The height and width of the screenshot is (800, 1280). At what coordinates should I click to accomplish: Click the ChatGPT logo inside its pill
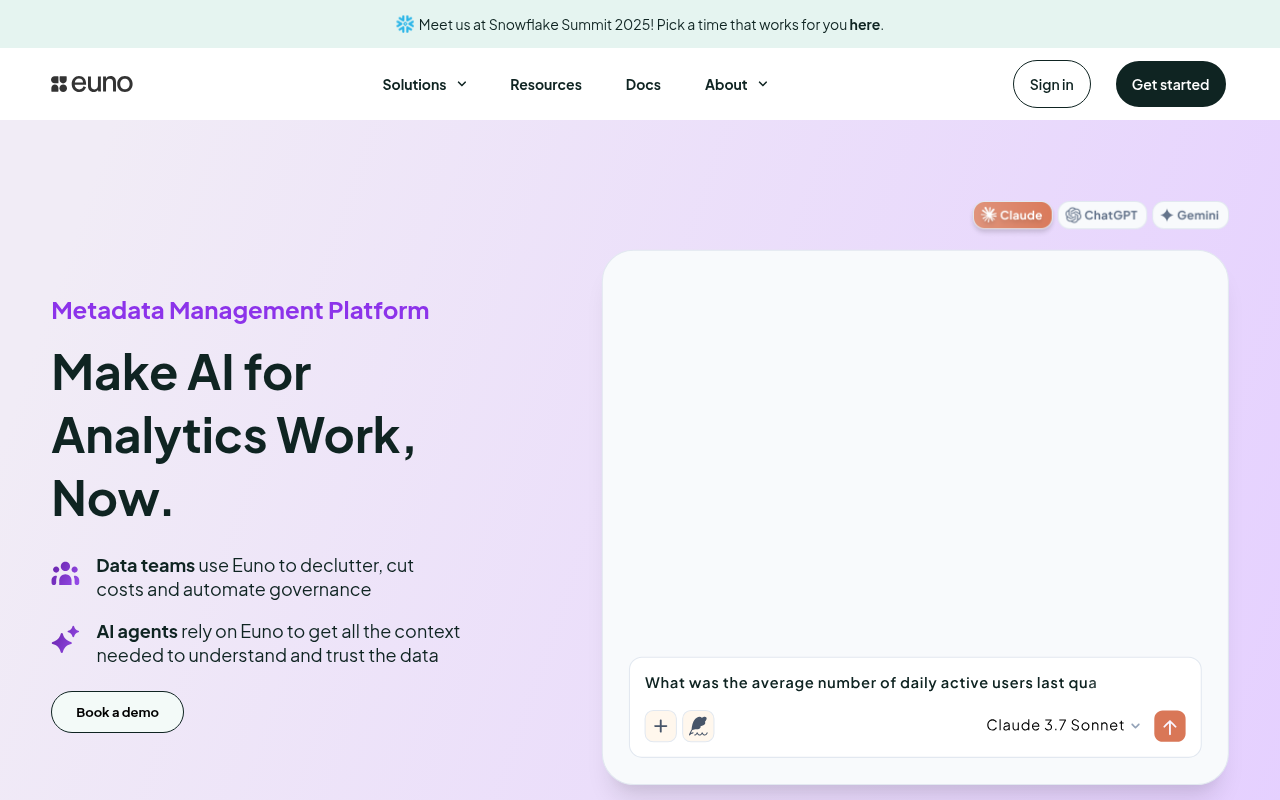pos(1073,215)
